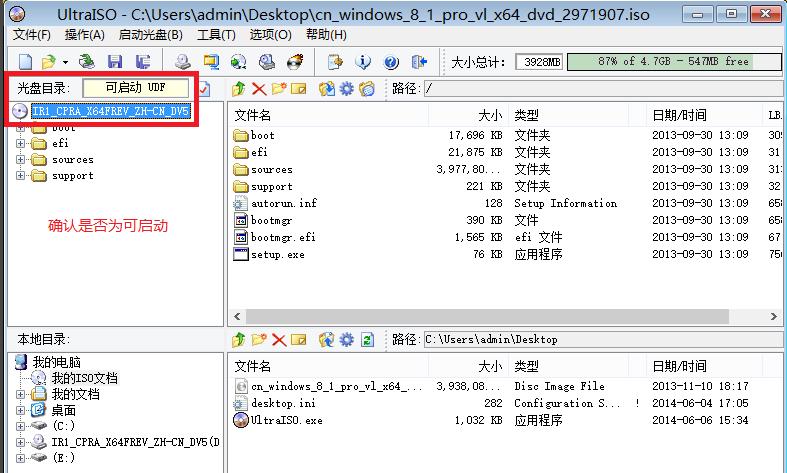The height and width of the screenshot is (473, 787).
Task: Click the Mount to virtual drive icon
Action: [267, 62]
